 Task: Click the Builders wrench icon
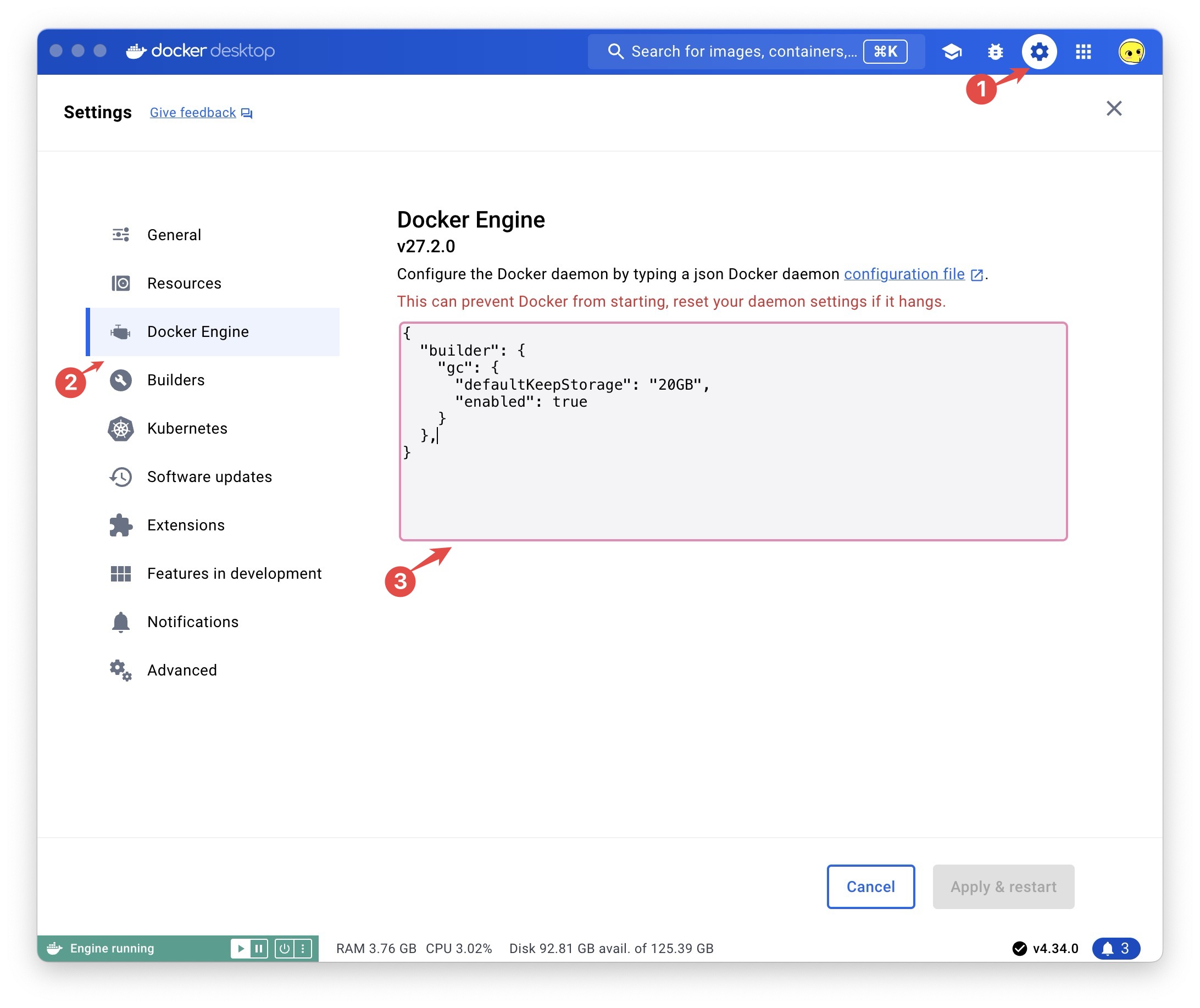point(120,380)
